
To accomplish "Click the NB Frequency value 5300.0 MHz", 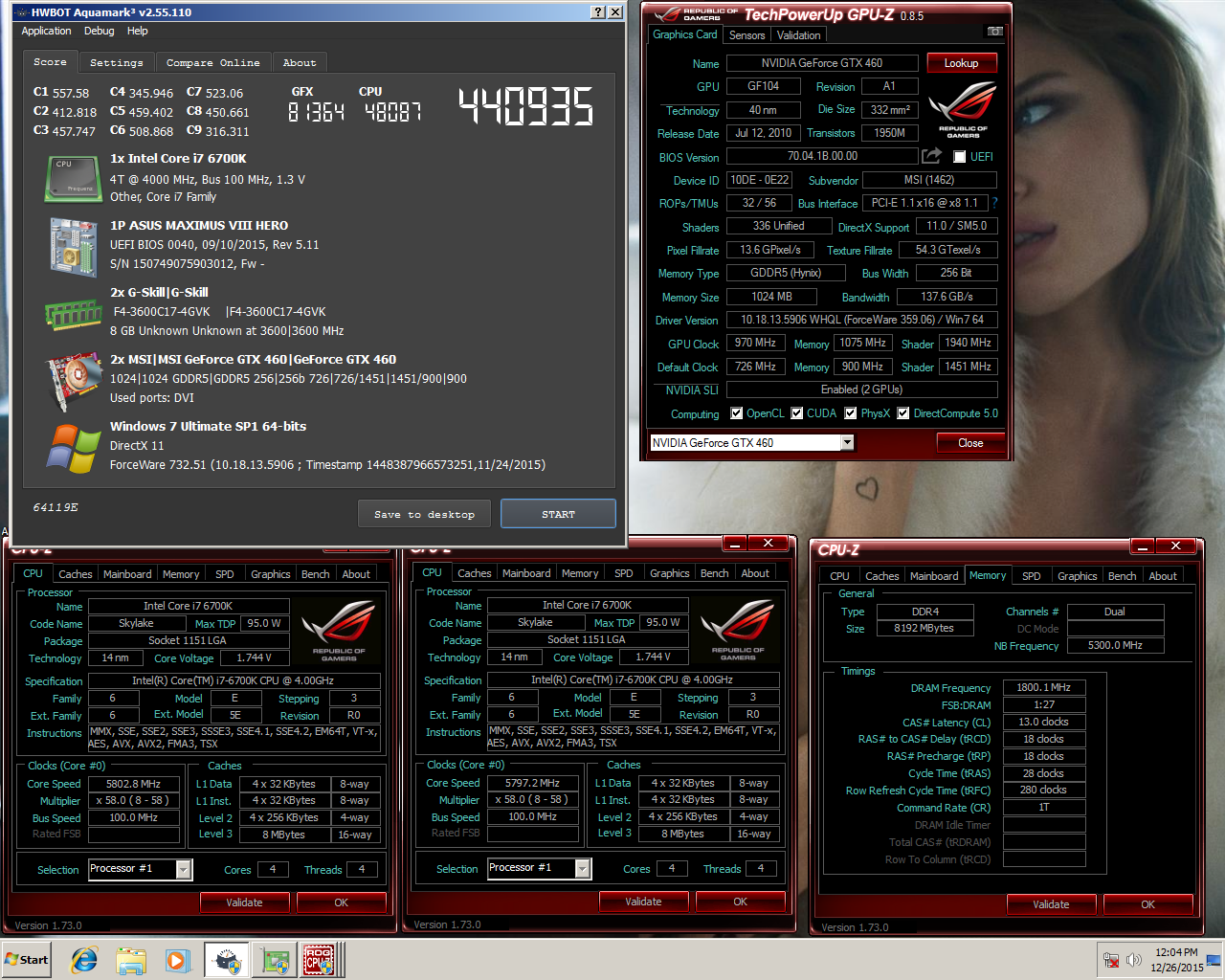I will pos(1115,645).
